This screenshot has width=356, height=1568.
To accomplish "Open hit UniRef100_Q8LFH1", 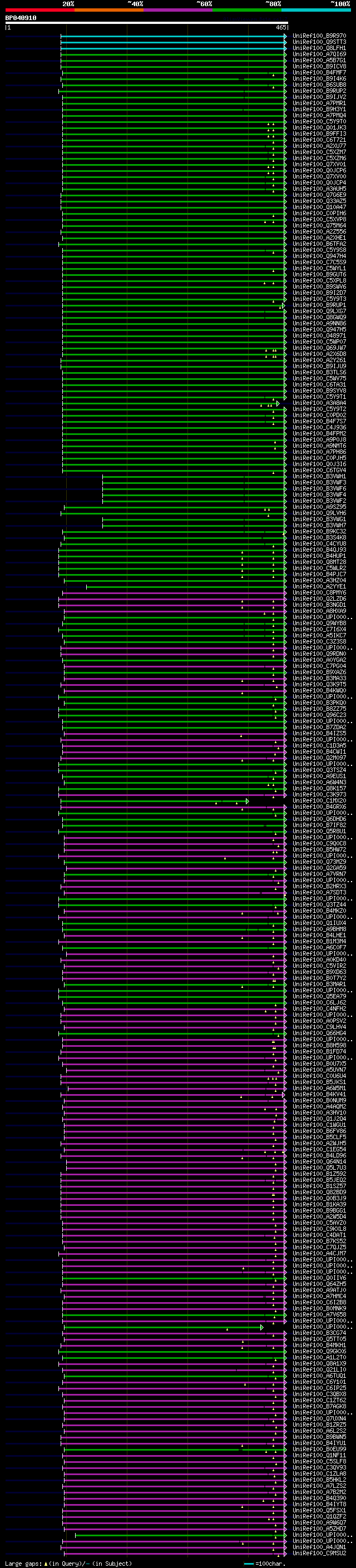I will pyautogui.click(x=319, y=48).
